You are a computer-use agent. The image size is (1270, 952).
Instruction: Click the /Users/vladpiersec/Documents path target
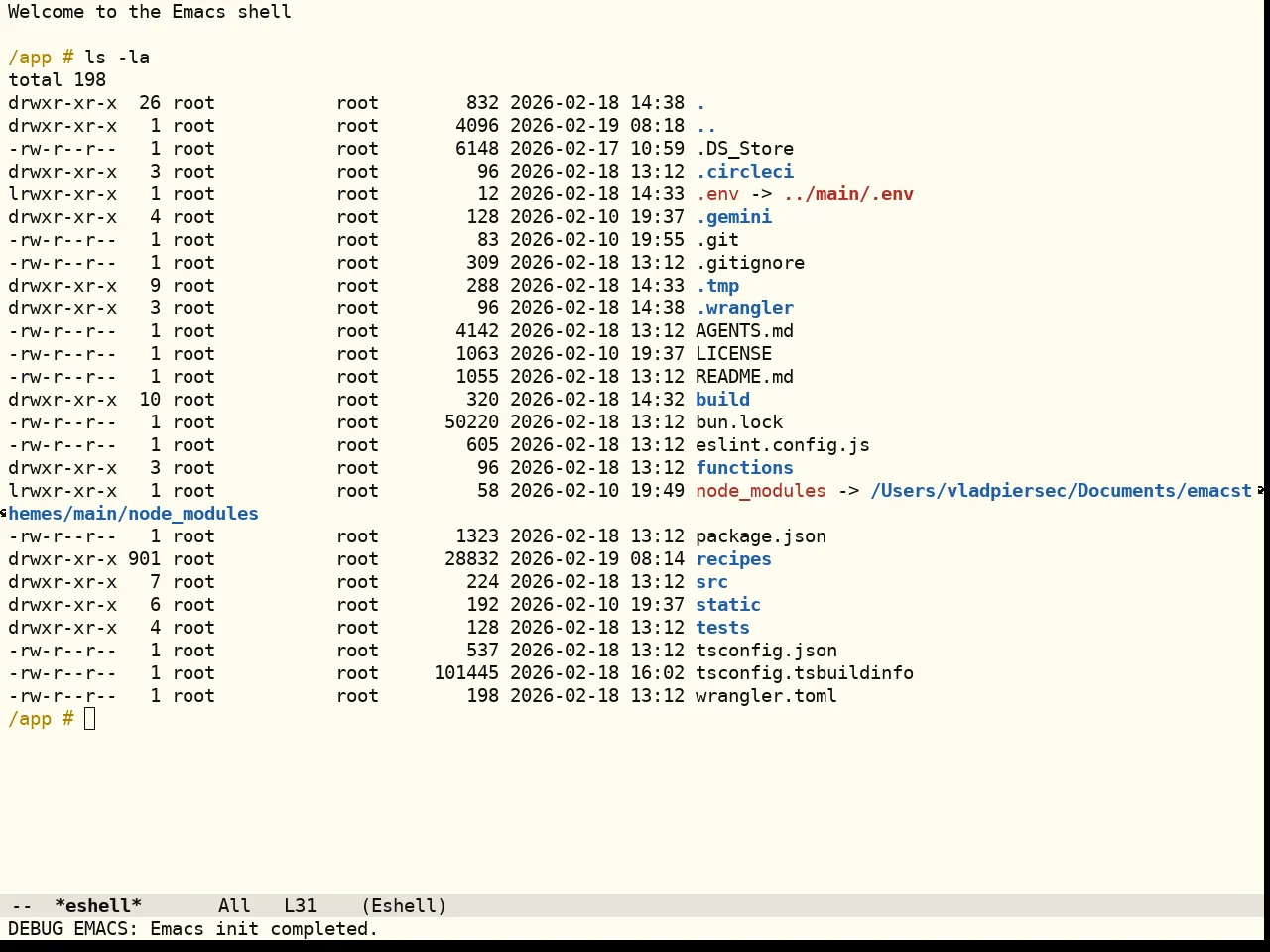tap(1062, 491)
